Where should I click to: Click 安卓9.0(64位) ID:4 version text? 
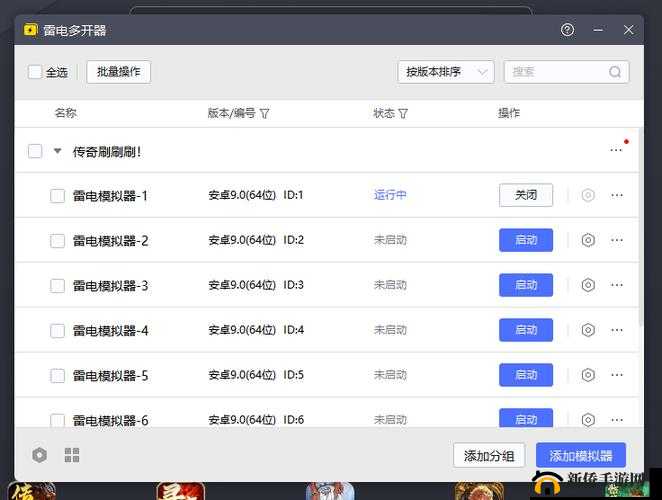coord(256,330)
